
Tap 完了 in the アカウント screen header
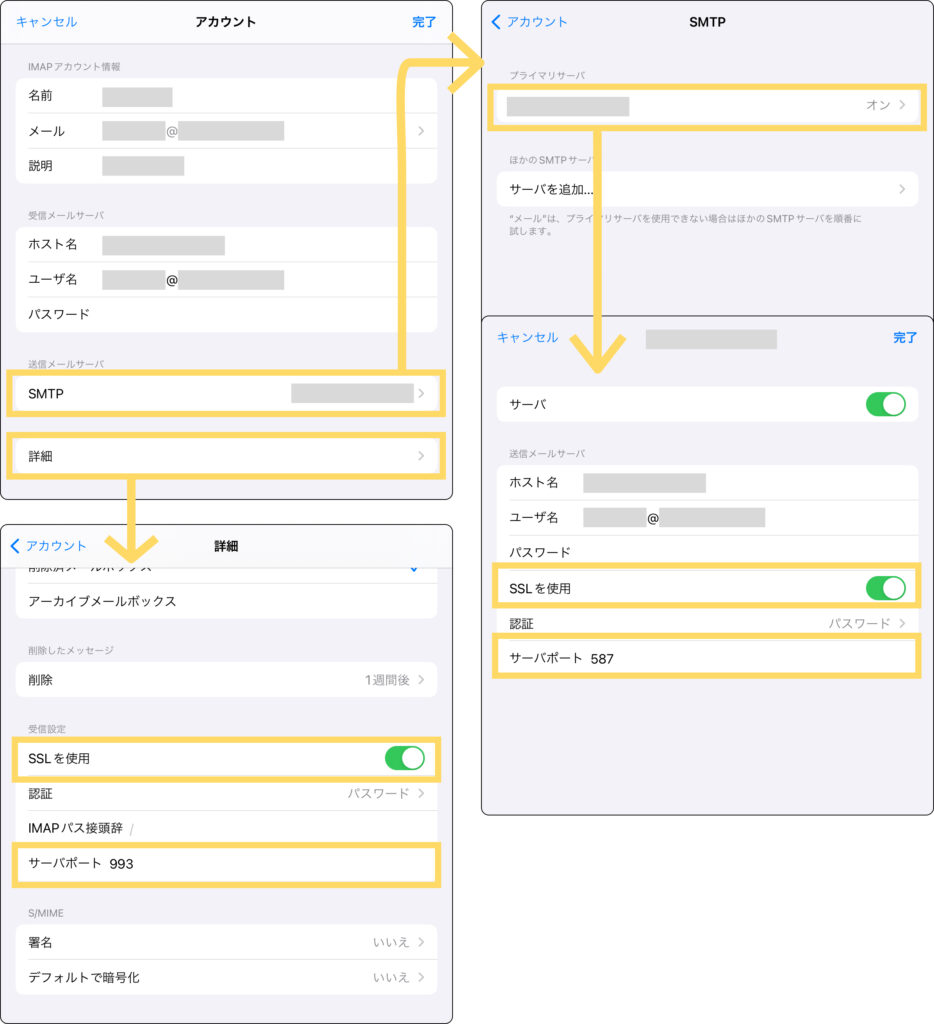click(x=424, y=22)
